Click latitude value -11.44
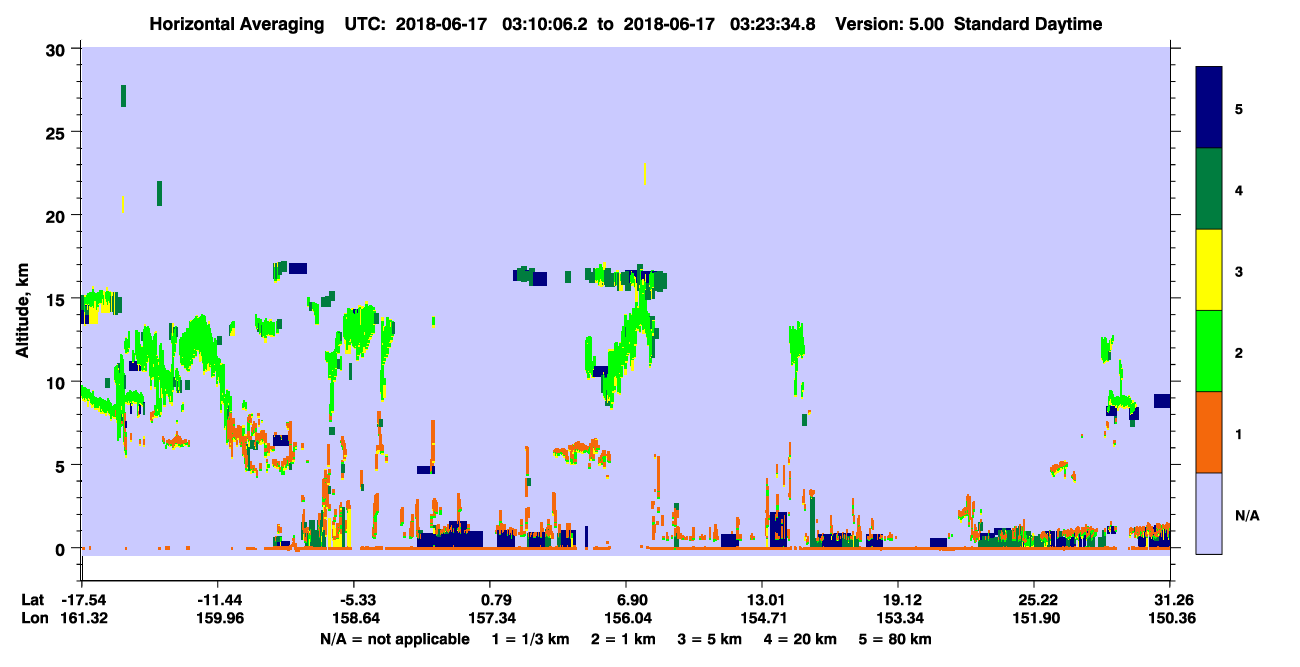Viewport: 1300px width, 667px height. [218, 600]
